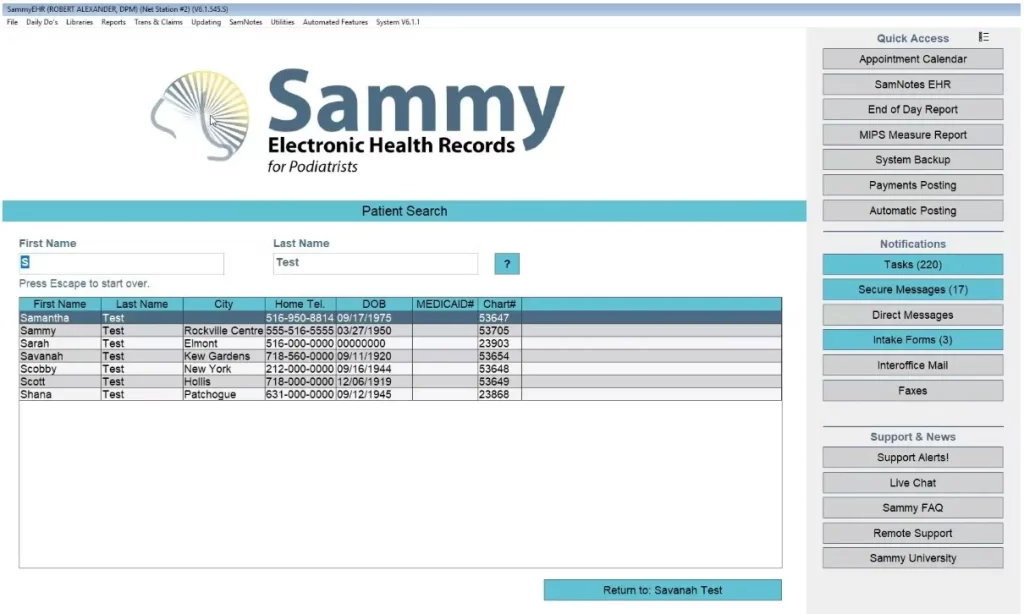Click inside the Last Name field
The width and height of the screenshot is (1024, 614).
(x=375, y=263)
